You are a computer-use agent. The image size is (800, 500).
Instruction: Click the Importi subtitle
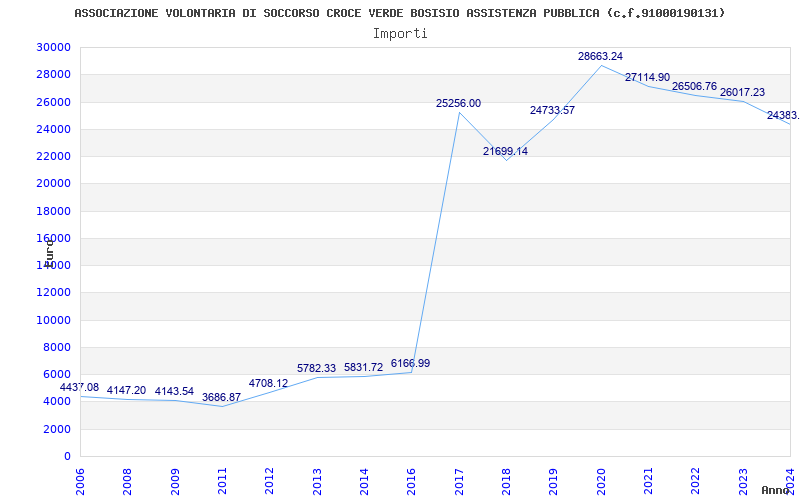tap(400, 34)
